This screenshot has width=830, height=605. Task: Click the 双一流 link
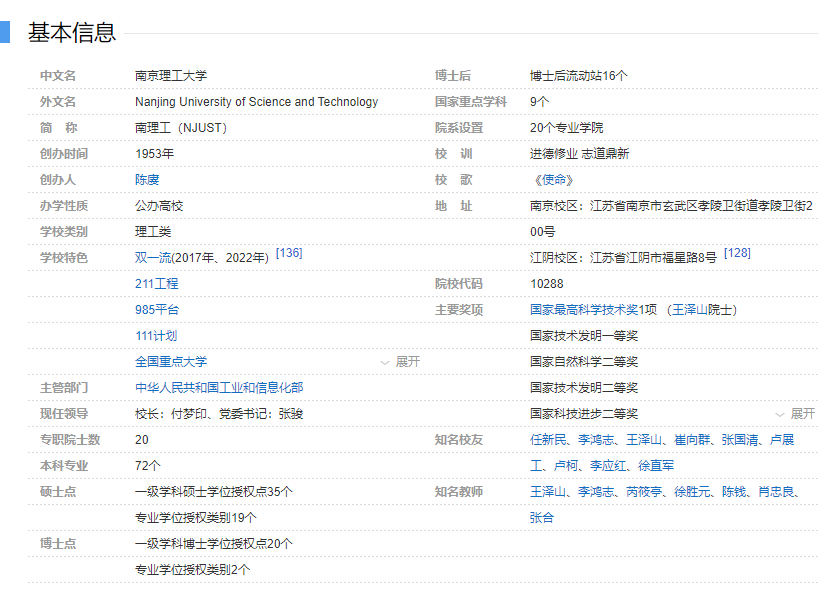click(153, 258)
